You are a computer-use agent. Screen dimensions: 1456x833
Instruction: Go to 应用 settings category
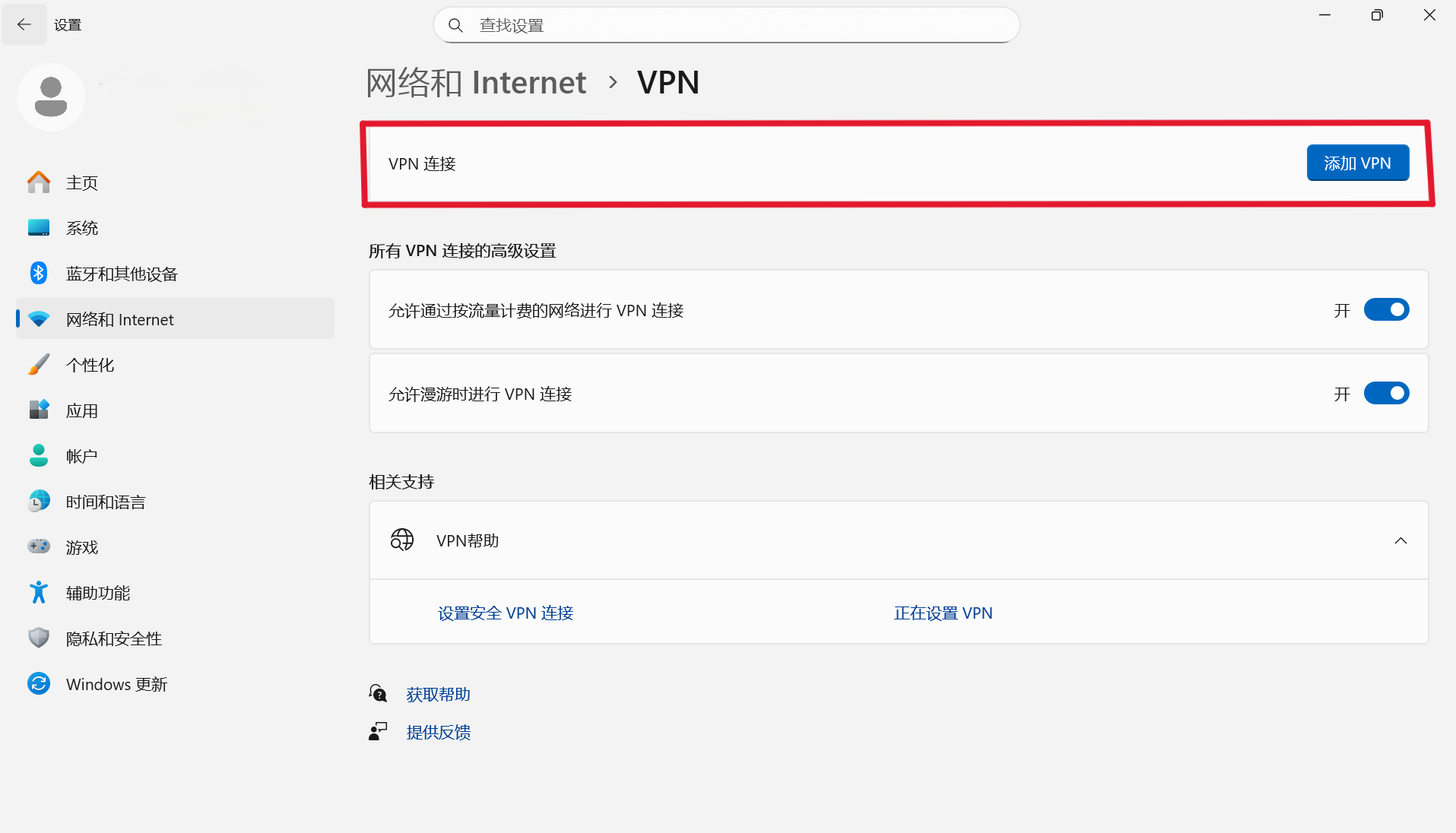82,410
